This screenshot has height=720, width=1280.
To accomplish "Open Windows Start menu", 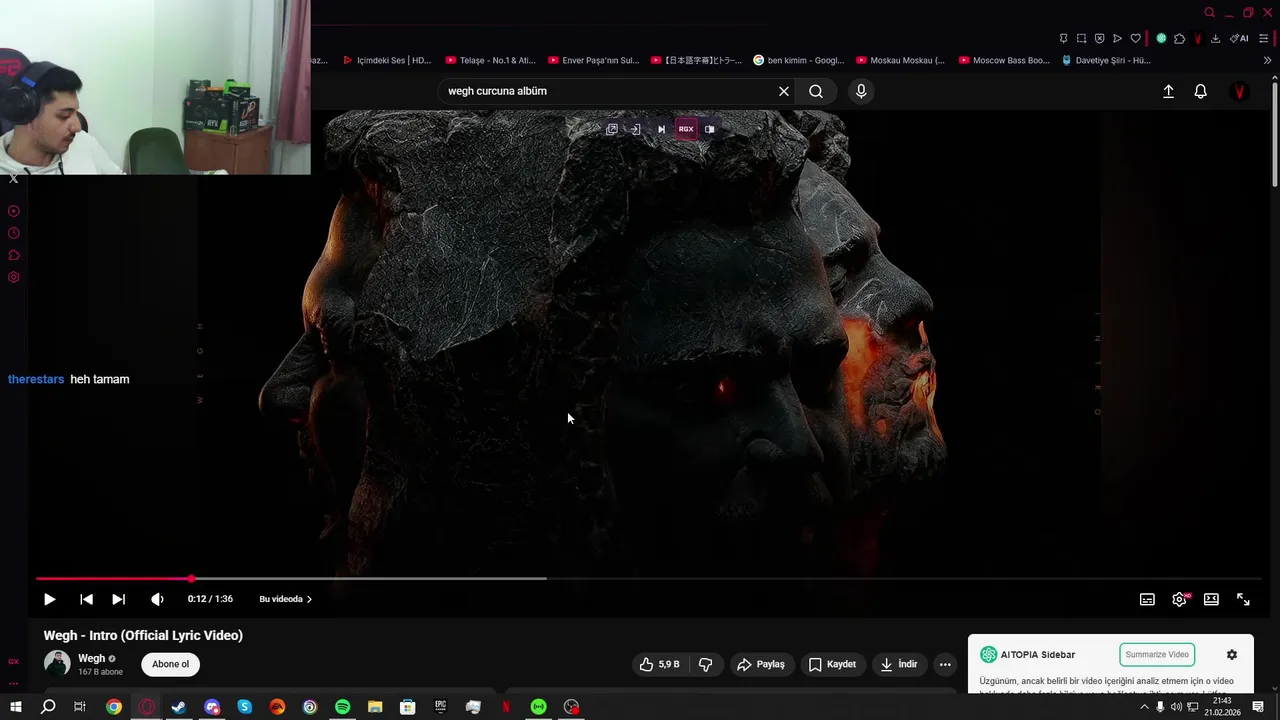I will 15,707.
